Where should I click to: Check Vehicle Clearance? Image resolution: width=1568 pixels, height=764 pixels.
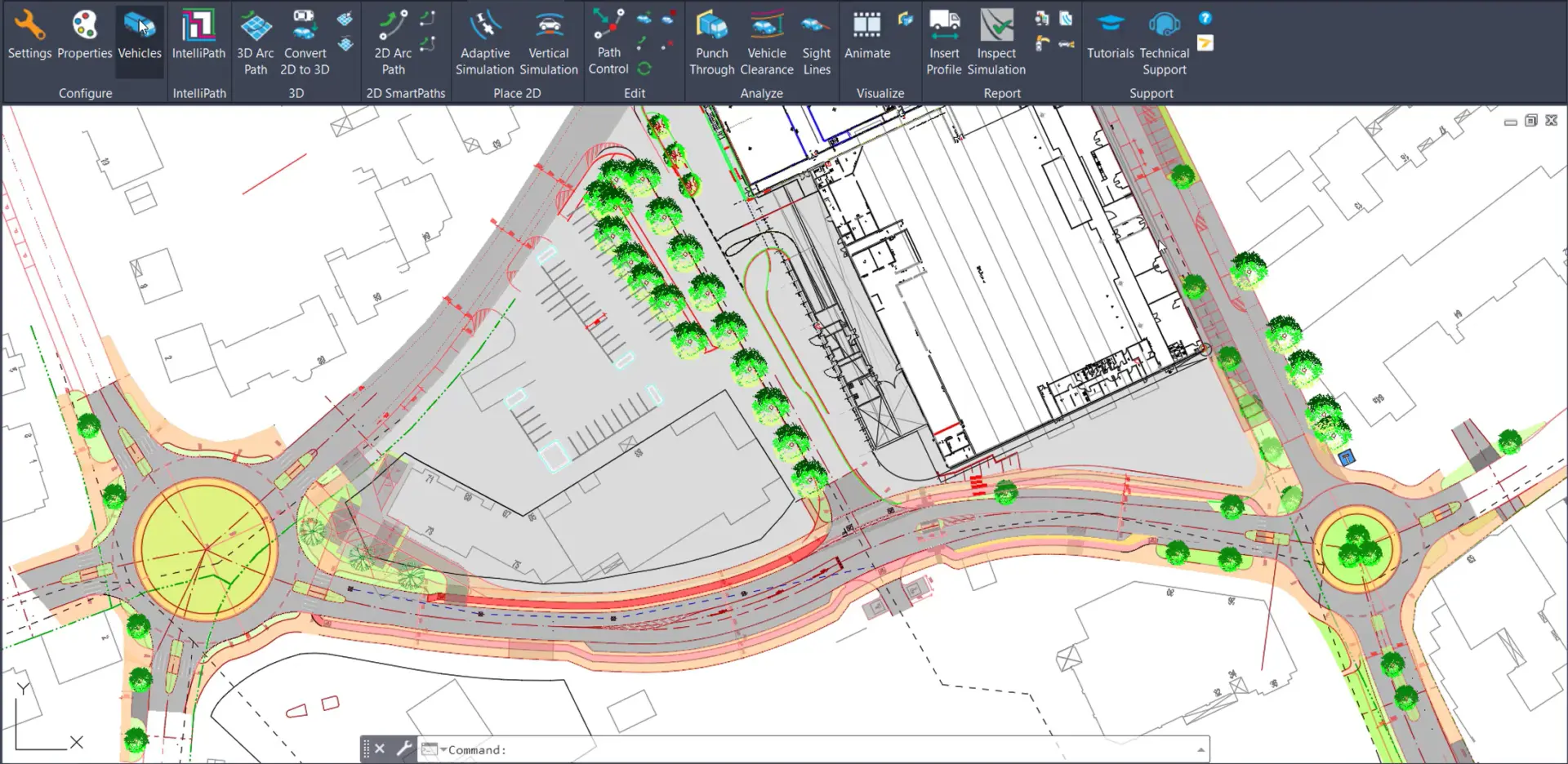[766, 41]
